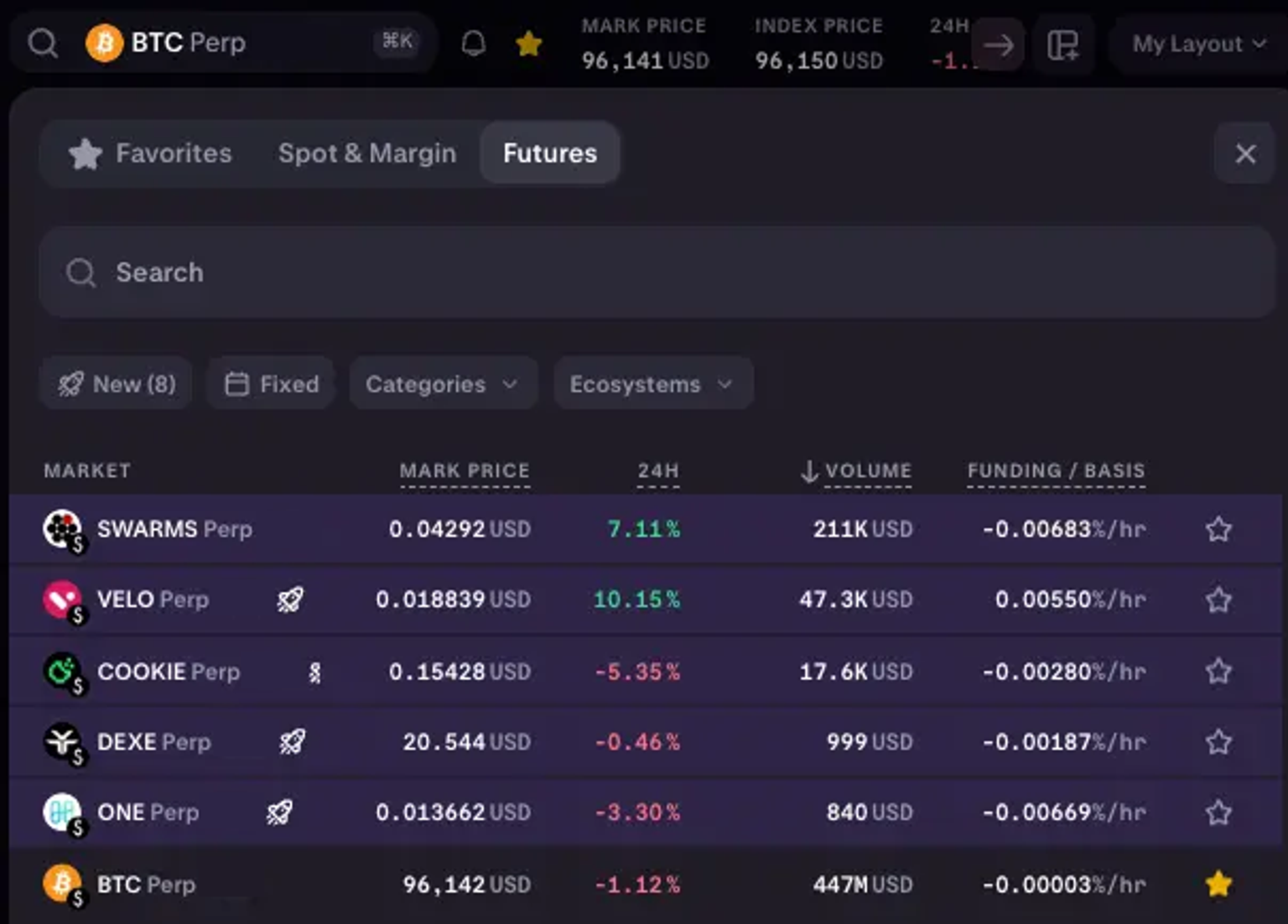Favorite SWARMS Perp with its star

point(1218,529)
